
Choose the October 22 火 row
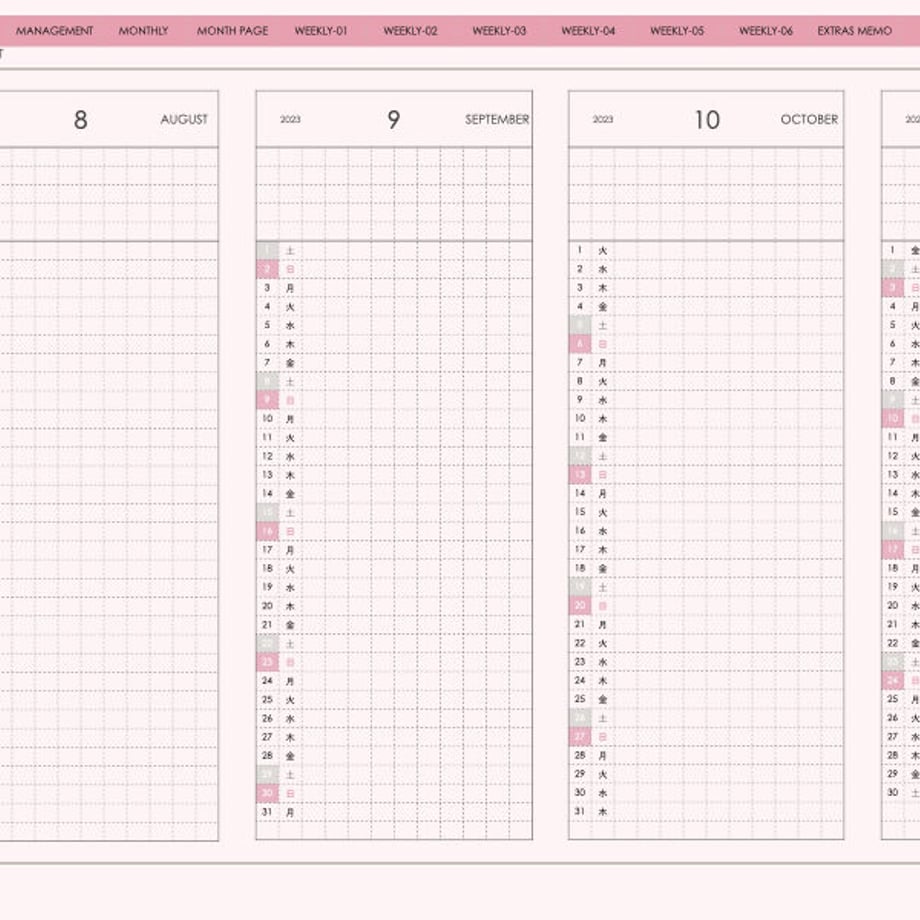706,643
